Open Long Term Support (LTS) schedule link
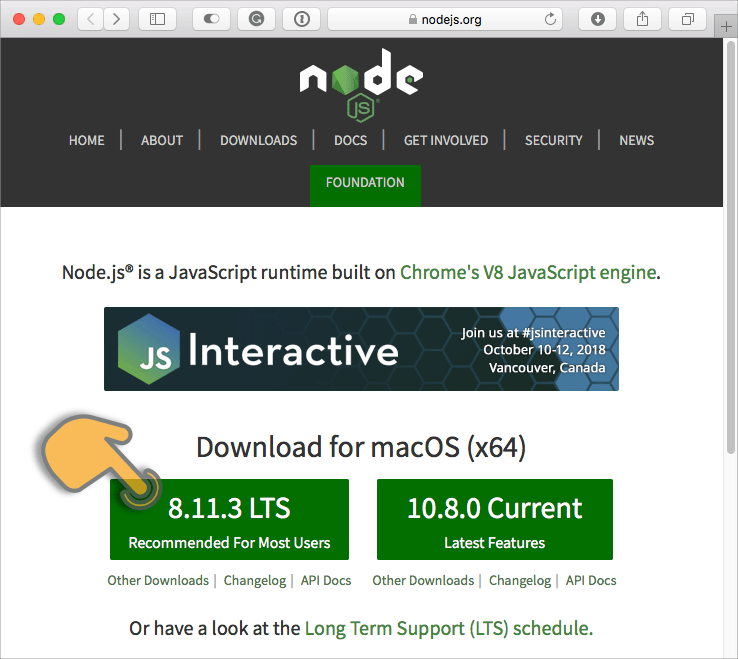Screen dimensions: 738x659 (449, 628)
